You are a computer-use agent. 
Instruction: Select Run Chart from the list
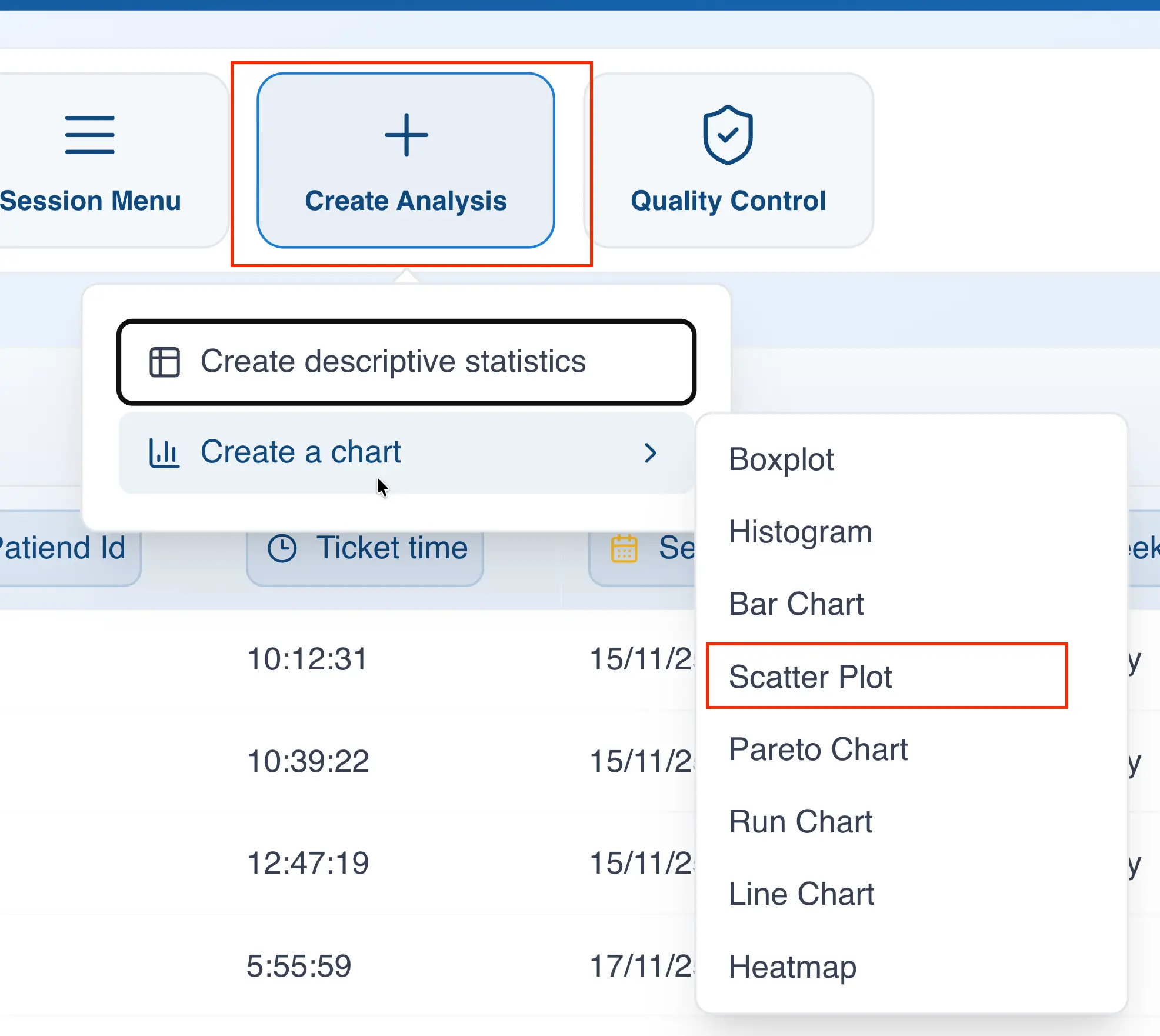pyautogui.click(x=801, y=821)
